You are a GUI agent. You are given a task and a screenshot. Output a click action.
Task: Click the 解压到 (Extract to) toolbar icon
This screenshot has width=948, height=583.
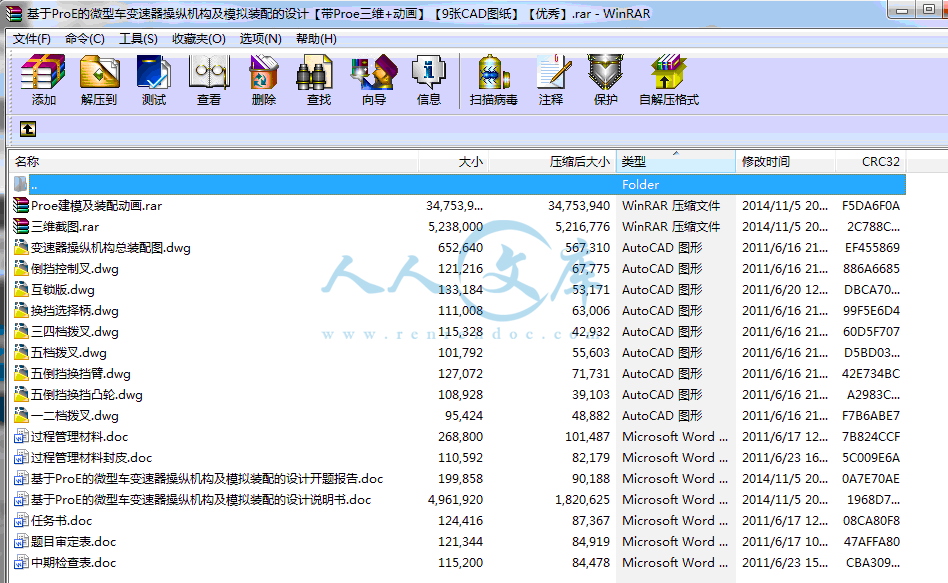pos(99,72)
